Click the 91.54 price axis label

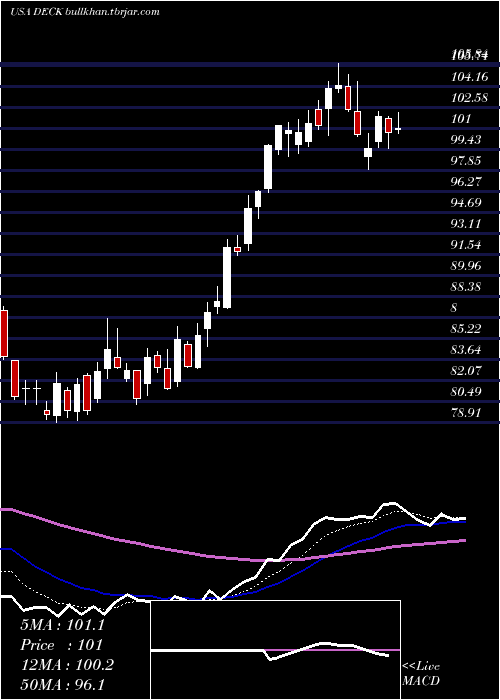pos(466,245)
